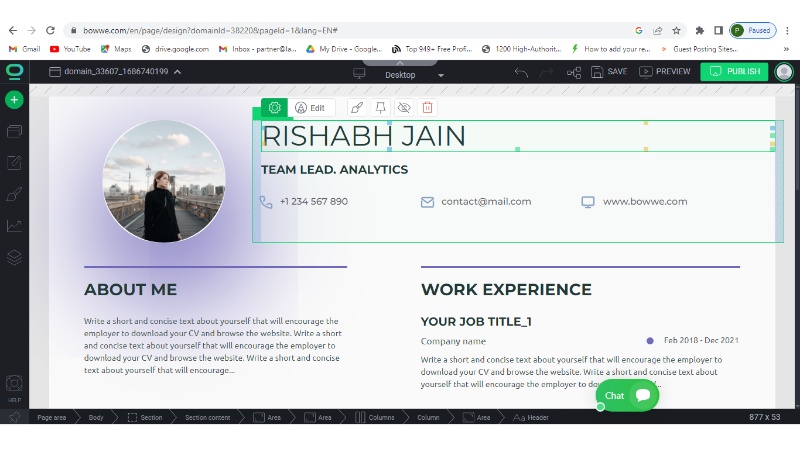The width and height of the screenshot is (800, 449).
Task: Click the undo arrow in top bar
Action: (x=521, y=72)
